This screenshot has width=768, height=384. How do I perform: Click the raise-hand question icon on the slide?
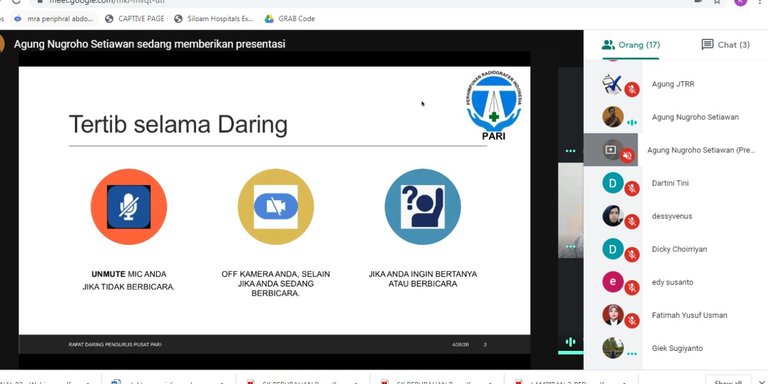[423, 207]
